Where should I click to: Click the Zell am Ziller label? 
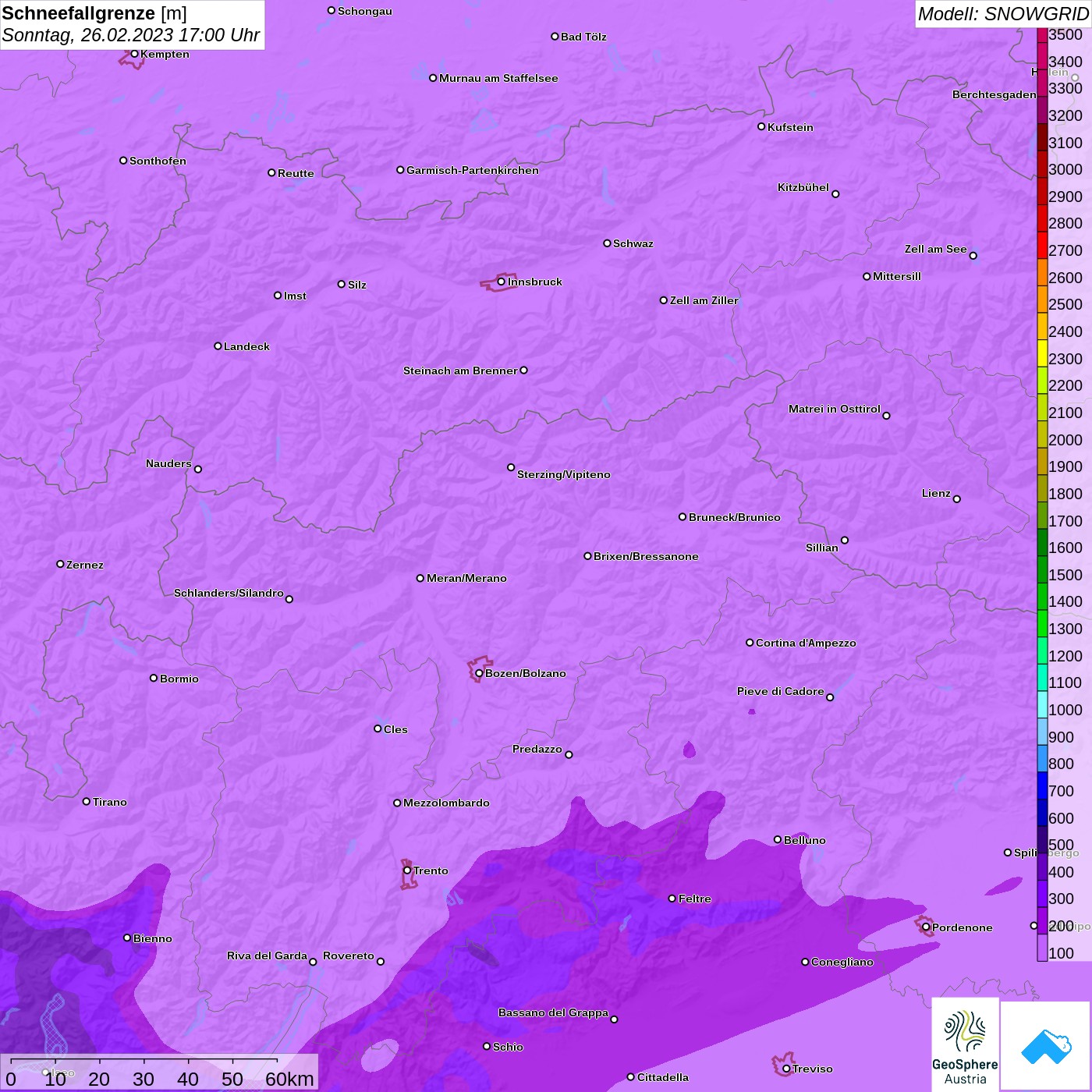(704, 300)
